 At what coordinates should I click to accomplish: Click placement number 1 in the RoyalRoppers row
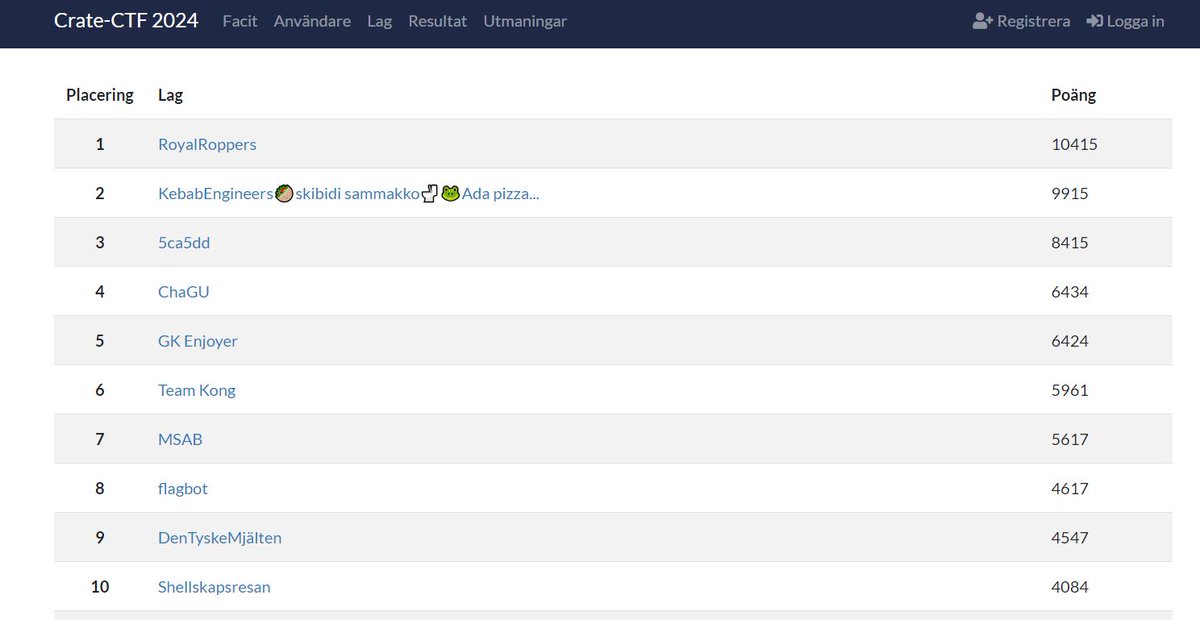100,144
